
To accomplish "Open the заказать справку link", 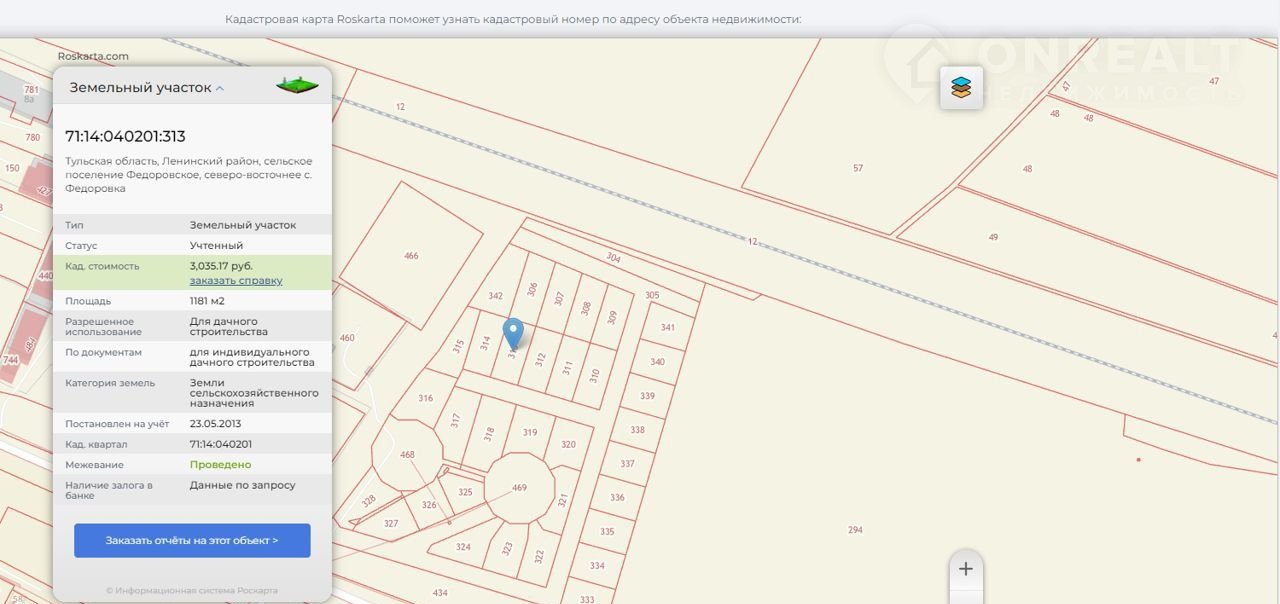I will (236, 281).
